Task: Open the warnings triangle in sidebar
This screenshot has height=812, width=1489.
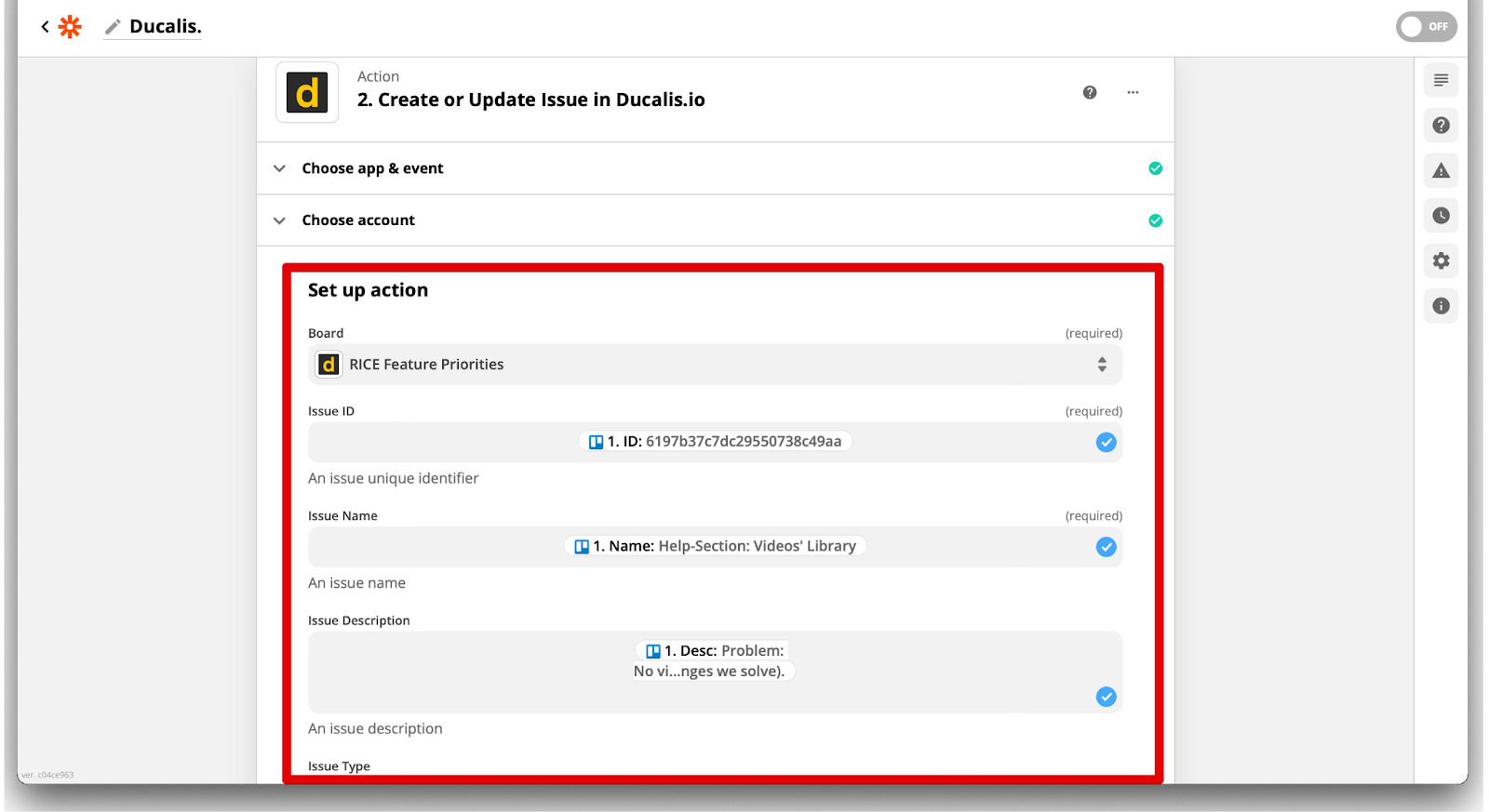Action: coord(1441,170)
